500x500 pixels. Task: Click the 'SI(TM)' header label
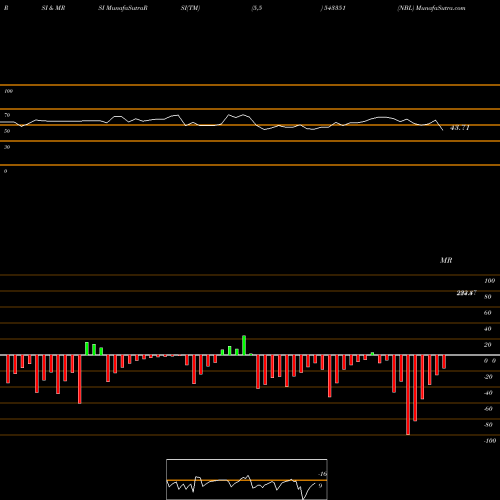pos(190,8)
